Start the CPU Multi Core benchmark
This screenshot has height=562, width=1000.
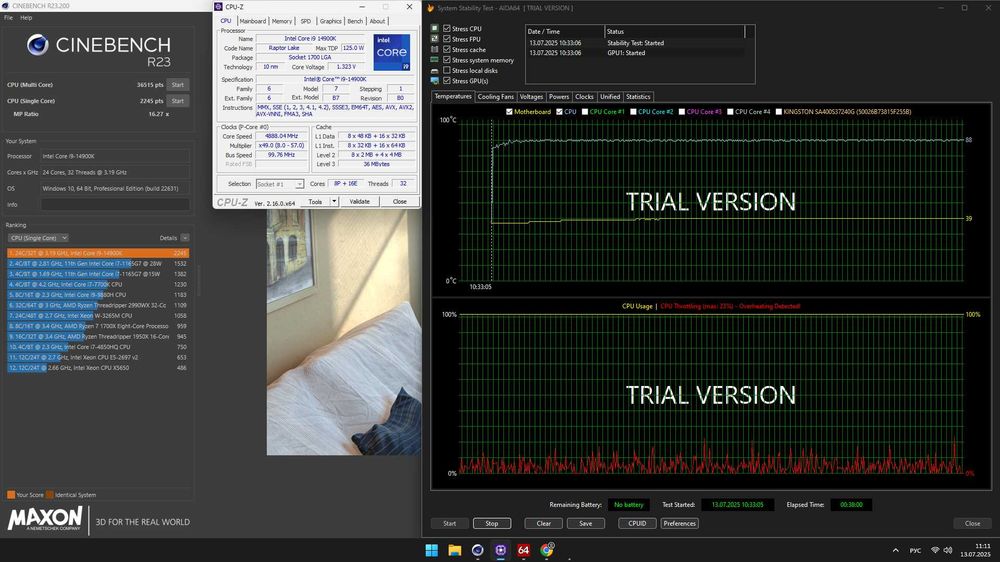click(x=177, y=85)
